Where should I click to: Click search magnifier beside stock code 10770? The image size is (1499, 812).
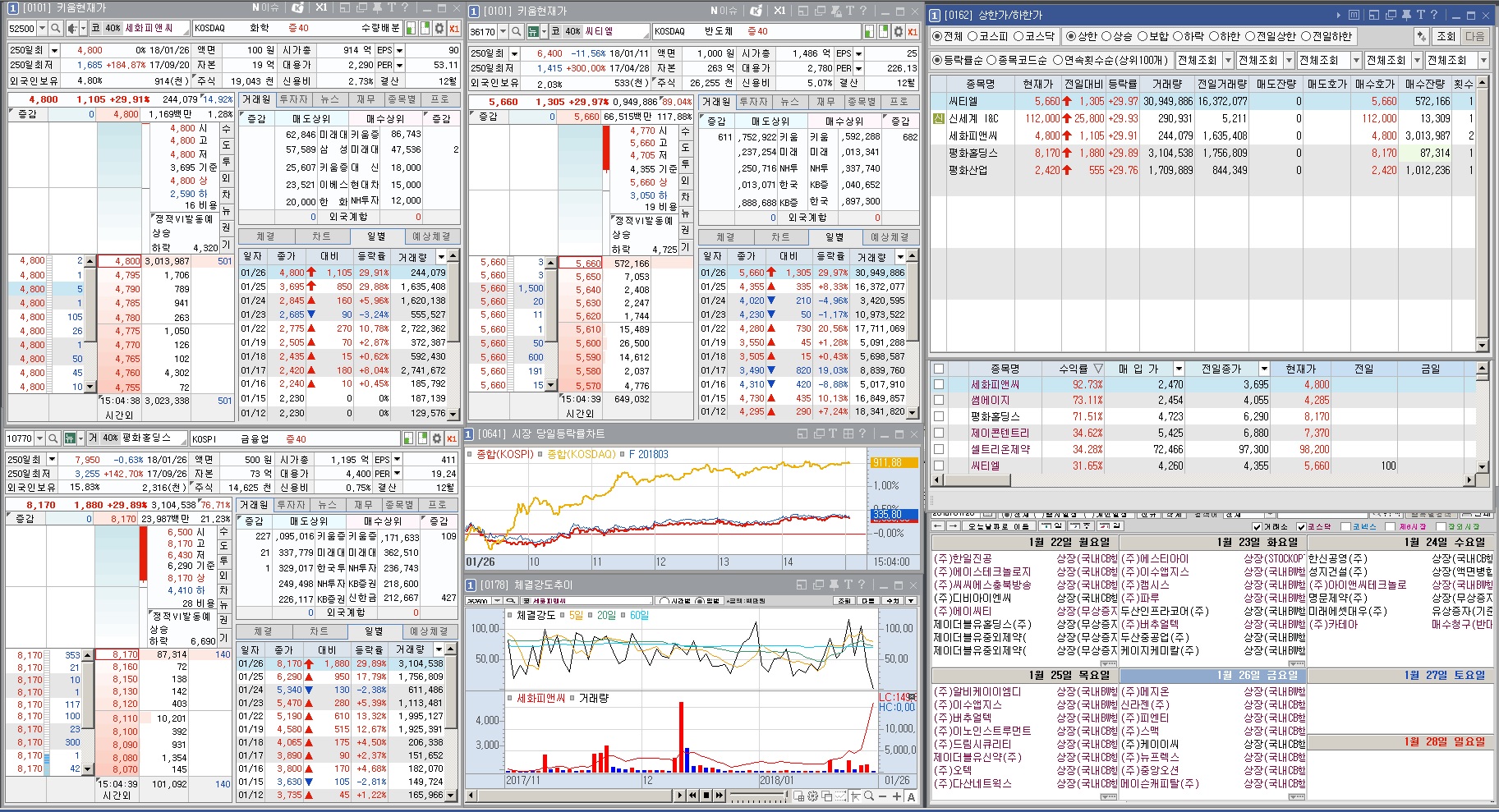tap(53, 438)
